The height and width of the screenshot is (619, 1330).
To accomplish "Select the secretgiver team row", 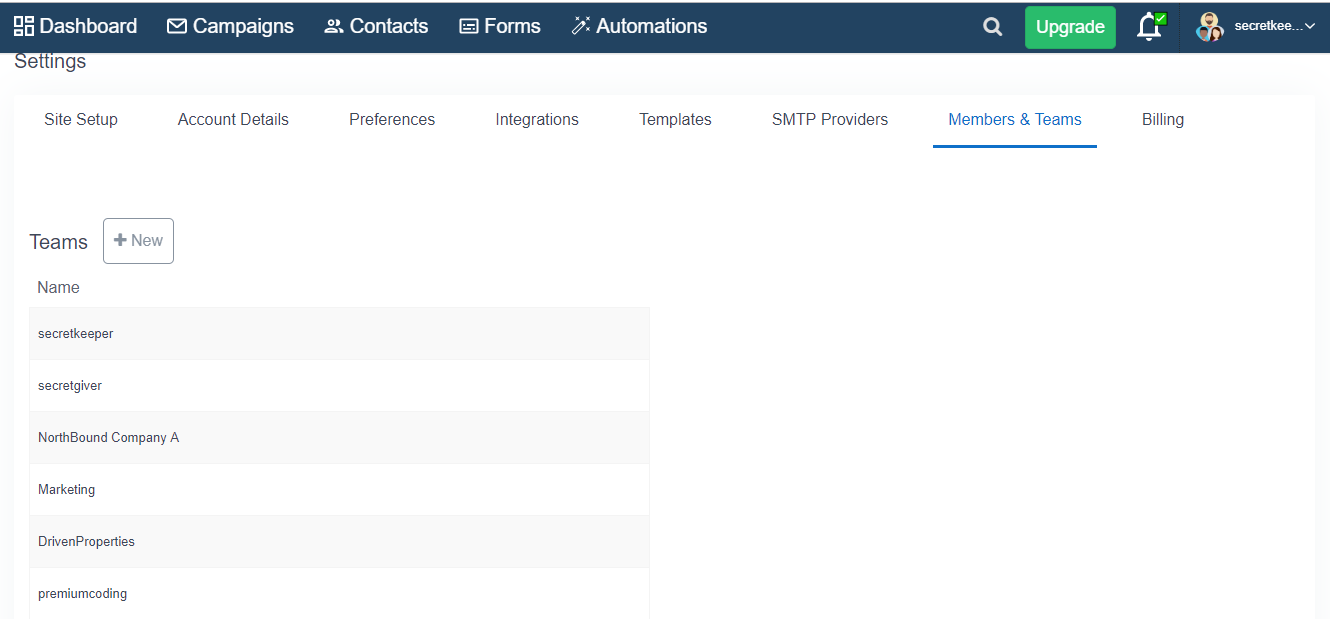I will [x=339, y=386].
